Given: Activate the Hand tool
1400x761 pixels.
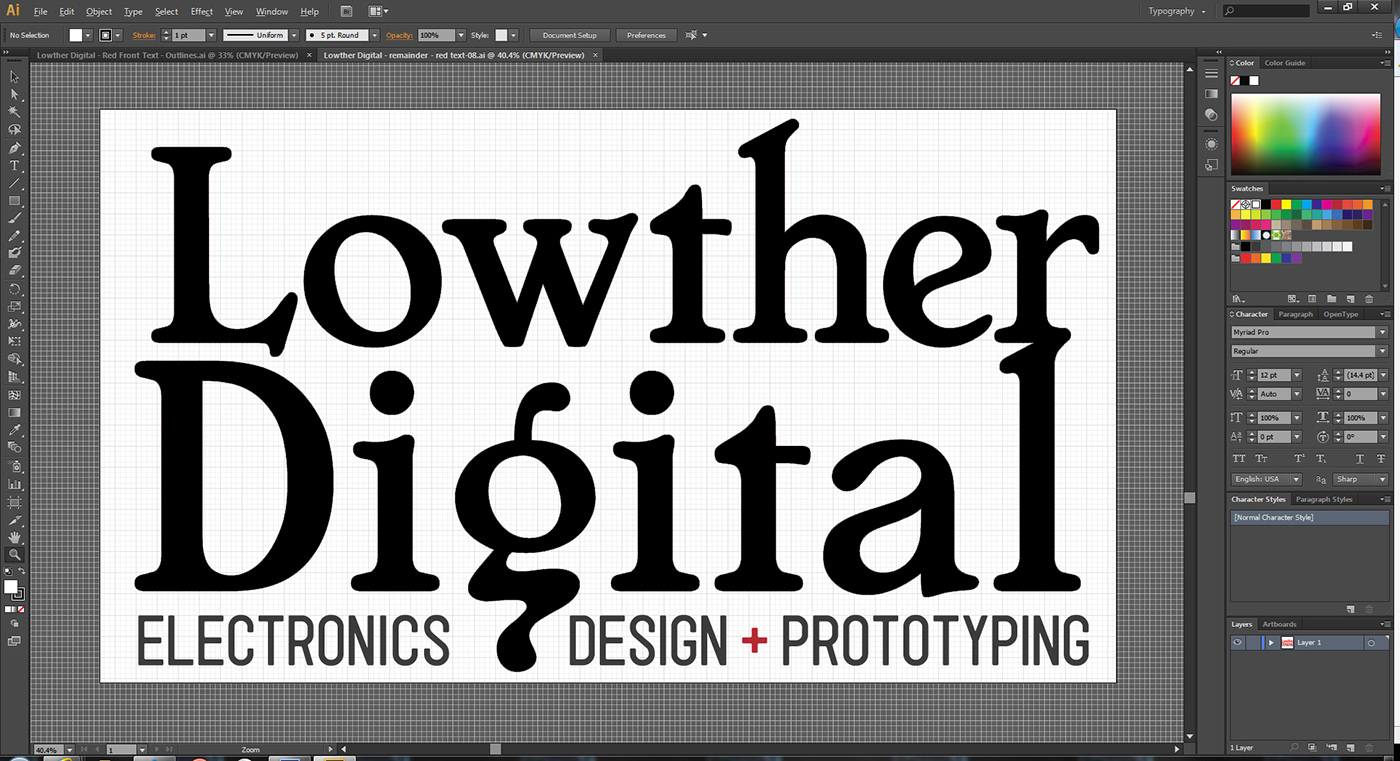Looking at the screenshot, I should click(14, 537).
